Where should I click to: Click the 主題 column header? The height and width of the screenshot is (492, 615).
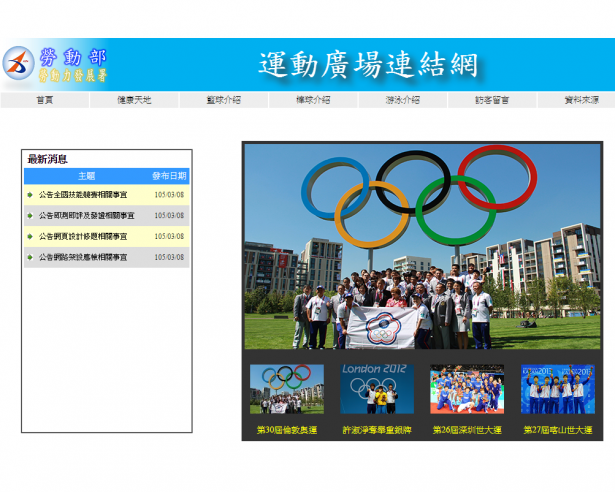pyautogui.click(x=86, y=176)
